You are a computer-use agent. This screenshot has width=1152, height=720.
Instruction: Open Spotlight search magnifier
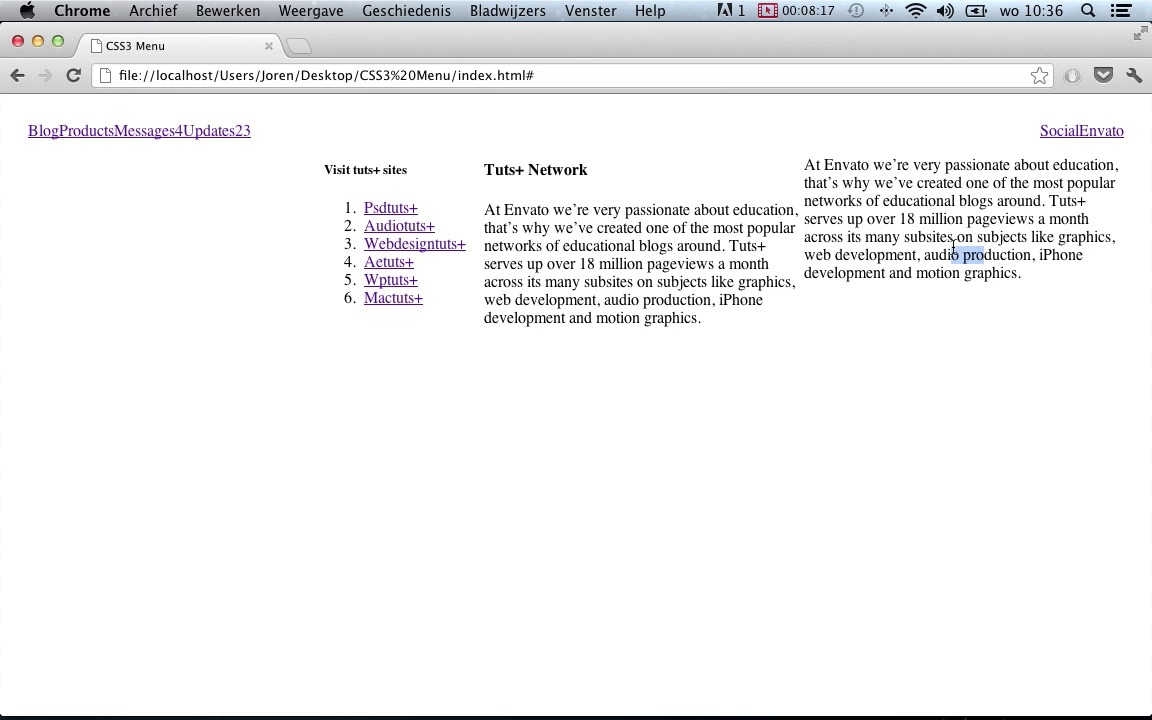click(1088, 10)
